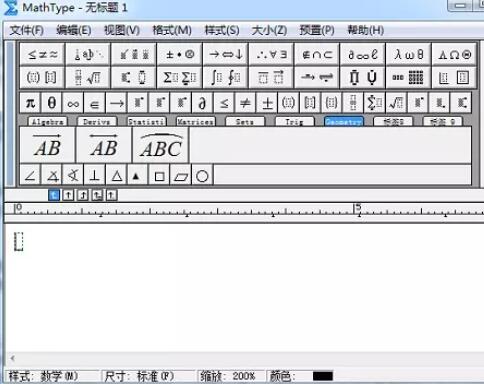Switch to the Derivs tab
The image size is (484, 384).
coord(97,122)
